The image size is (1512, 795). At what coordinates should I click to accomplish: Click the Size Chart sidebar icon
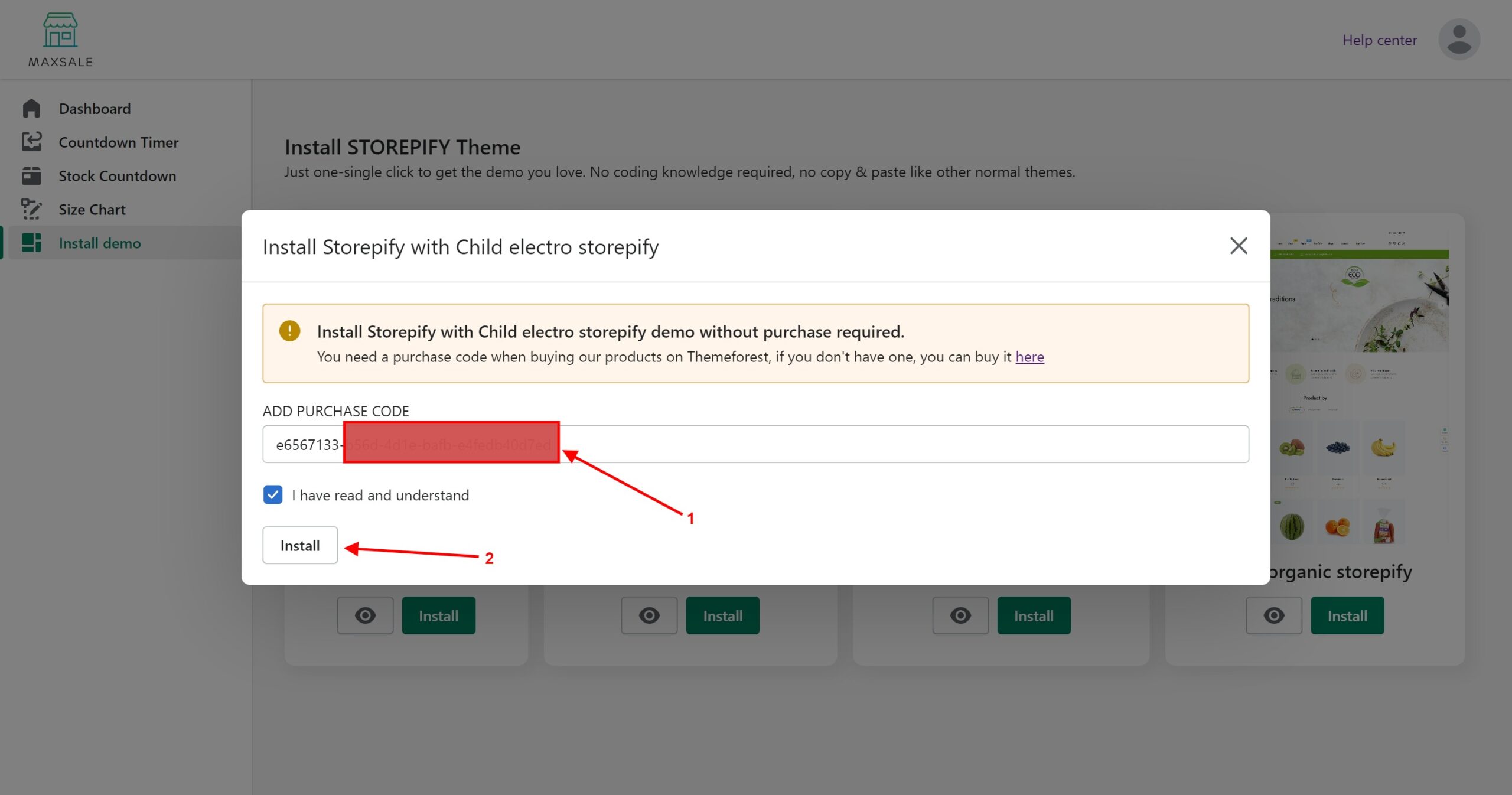31,210
